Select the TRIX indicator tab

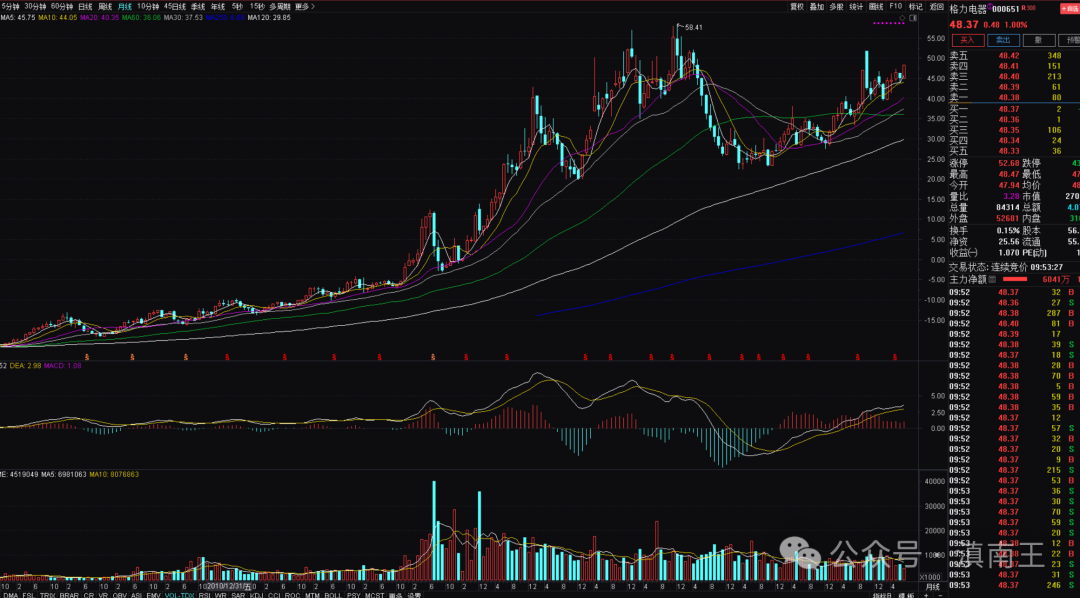(48, 594)
